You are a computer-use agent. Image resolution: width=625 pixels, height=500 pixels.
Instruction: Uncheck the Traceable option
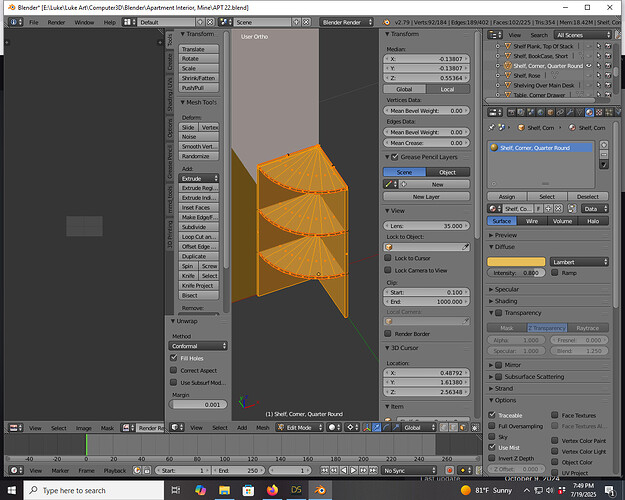pos(492,415)
